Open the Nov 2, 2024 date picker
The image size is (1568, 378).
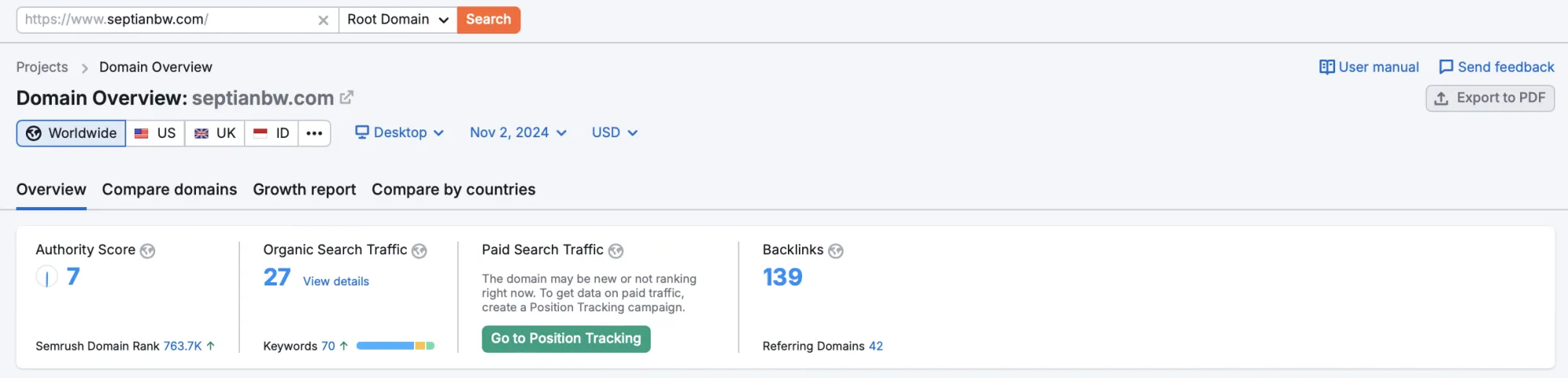coord(518,133)
